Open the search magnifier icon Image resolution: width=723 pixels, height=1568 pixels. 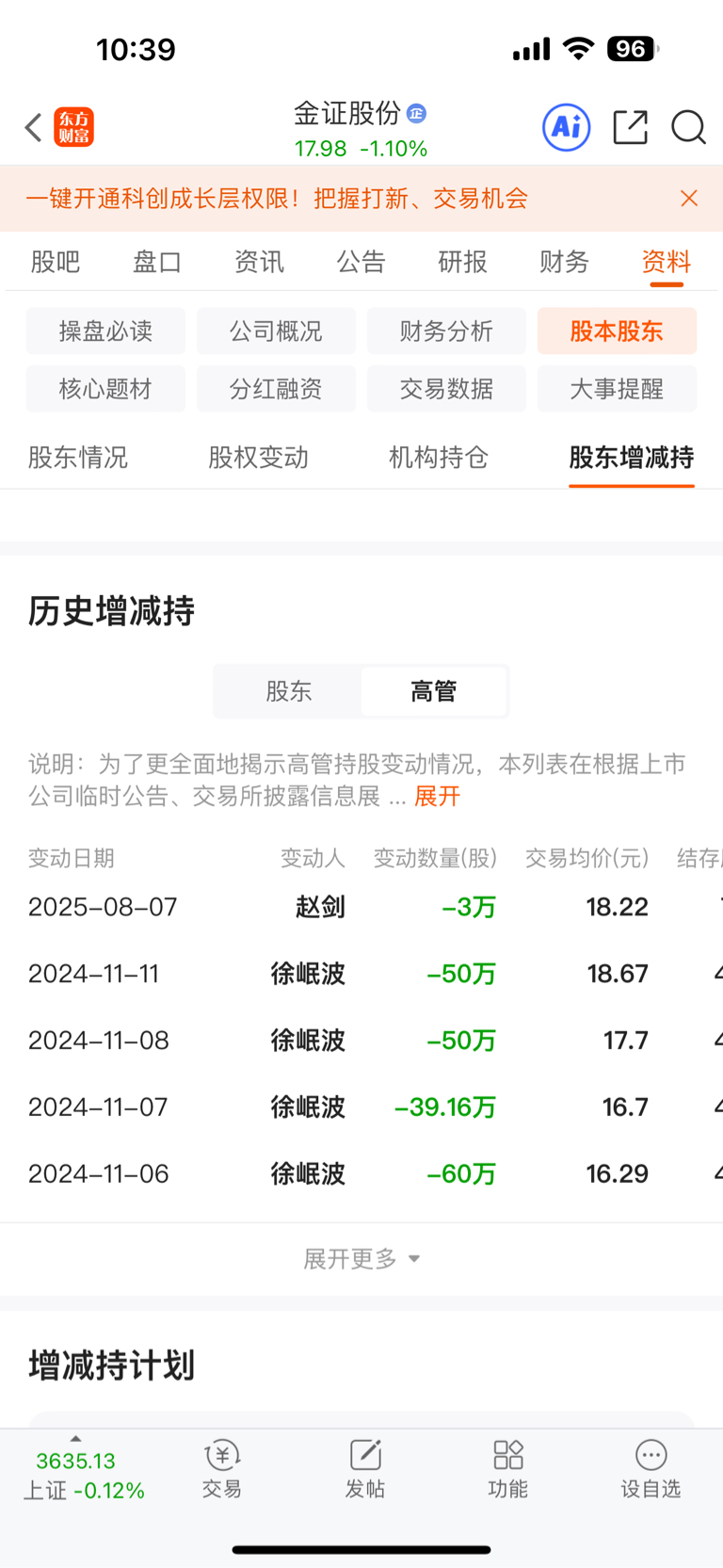tap(688, 126)
